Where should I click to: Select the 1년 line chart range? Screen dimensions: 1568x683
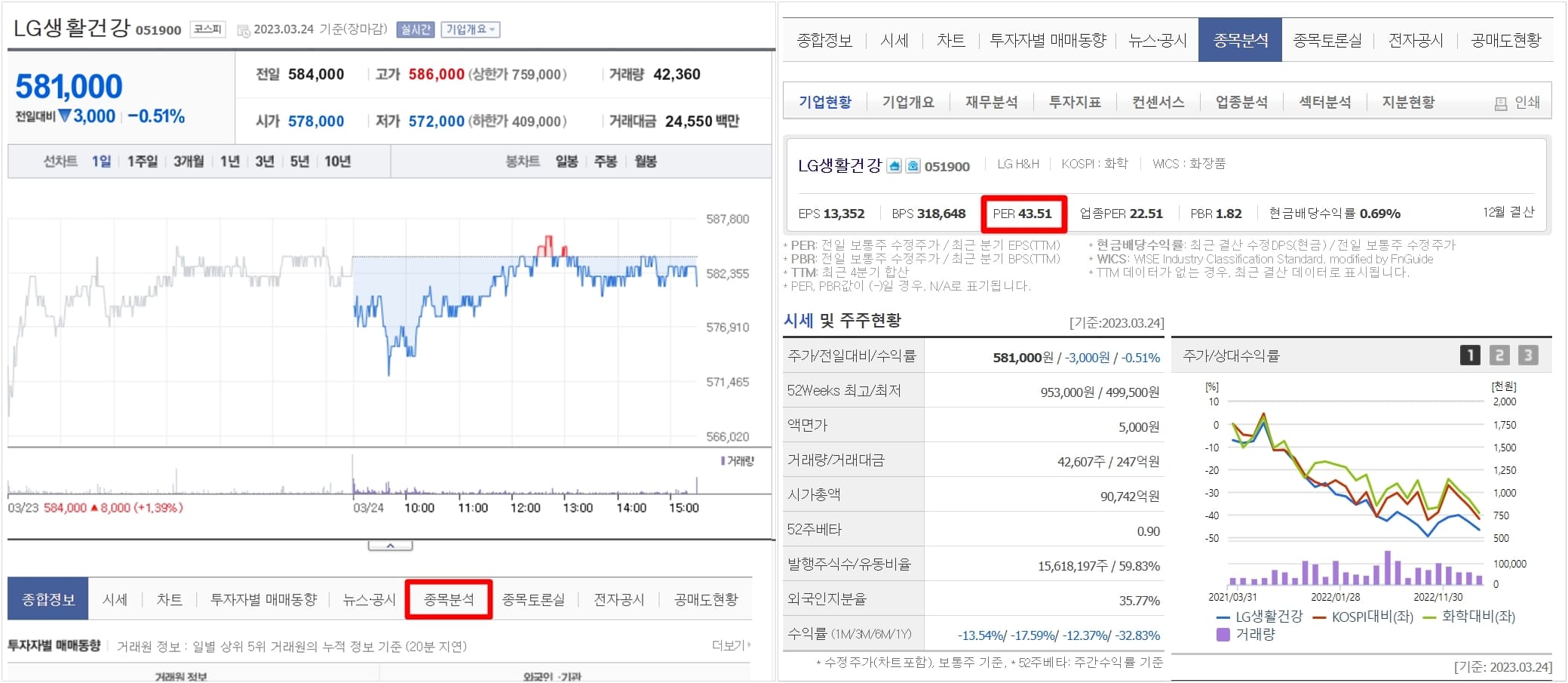[x=230, y=162]
